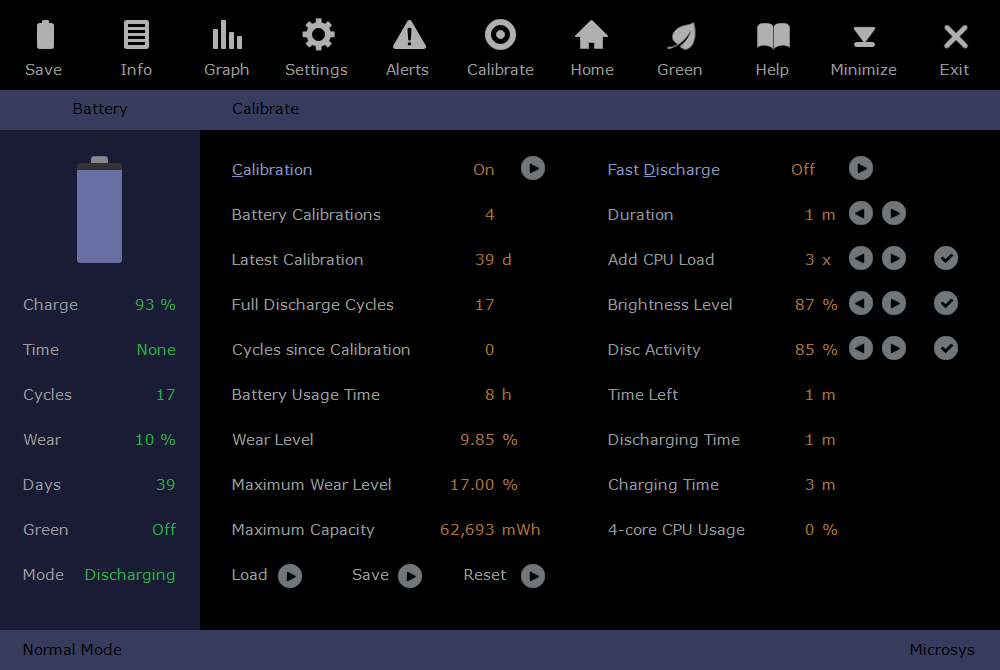This screenshot has height=670, width=1000.
Task: Click the Charge 93 % value
Action: pos(155,305)
